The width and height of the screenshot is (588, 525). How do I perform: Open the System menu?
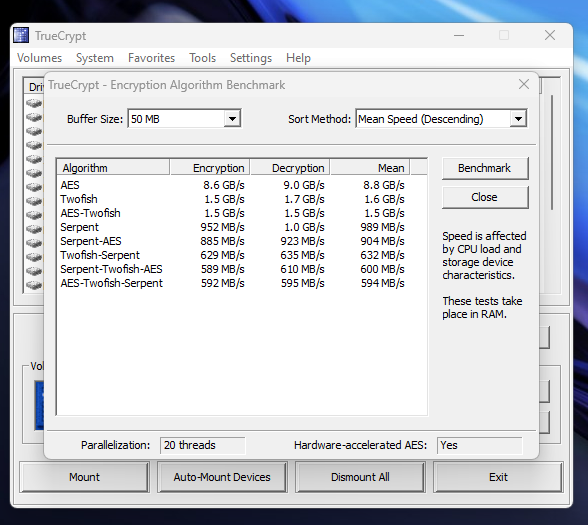pyautogui.click(x=95, y=58)
